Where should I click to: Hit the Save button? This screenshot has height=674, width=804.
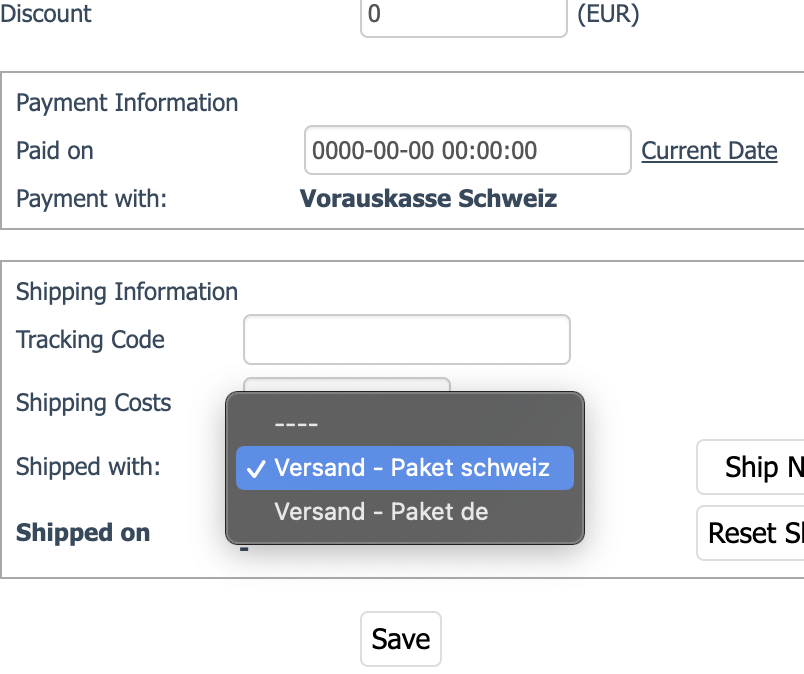tap(400, 639)
